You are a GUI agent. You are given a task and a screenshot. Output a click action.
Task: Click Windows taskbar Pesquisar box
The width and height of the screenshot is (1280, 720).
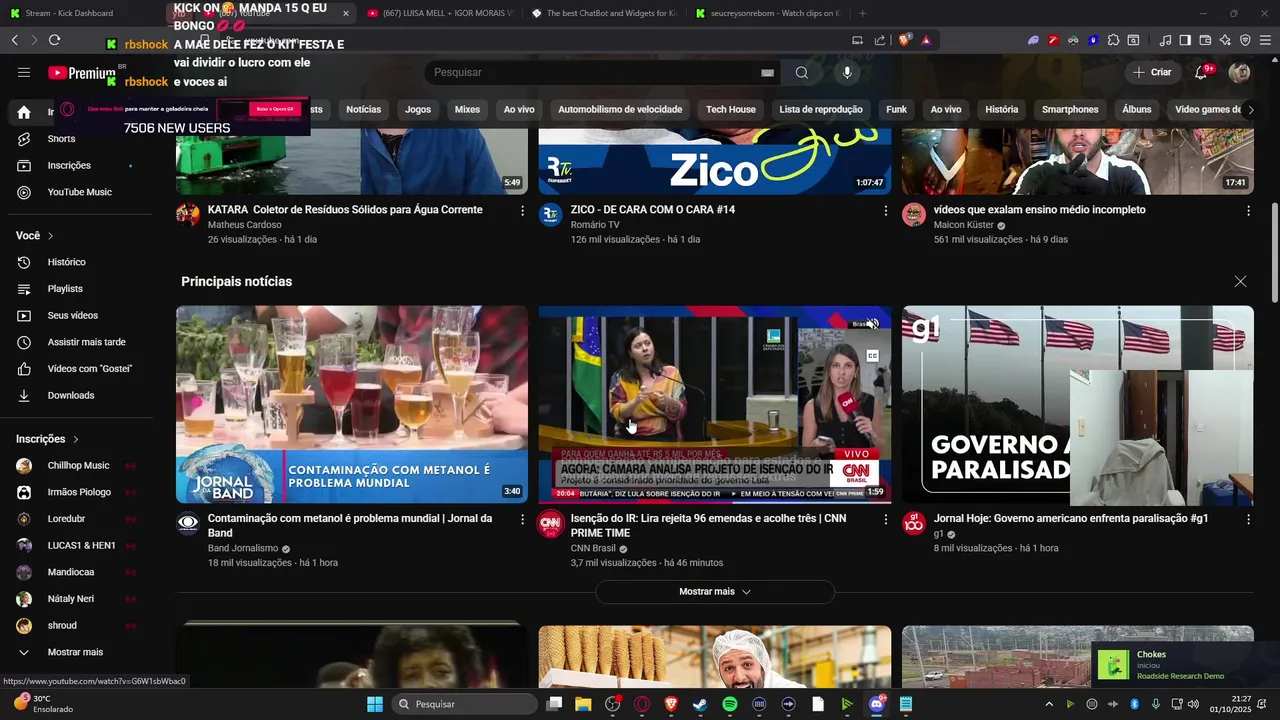tap(465, 704)
